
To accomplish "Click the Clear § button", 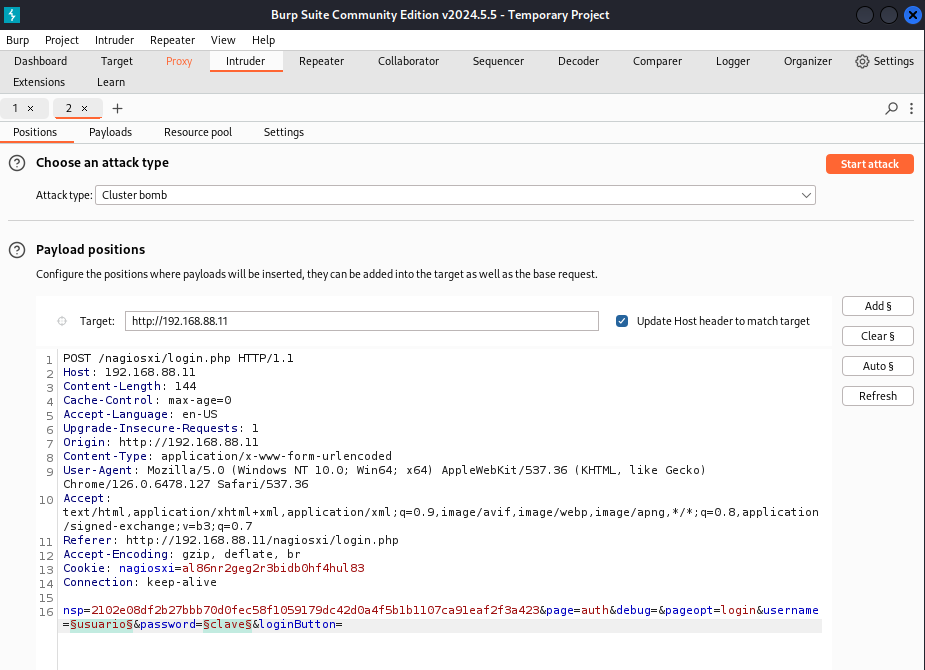I will click(x=877, y=336).
